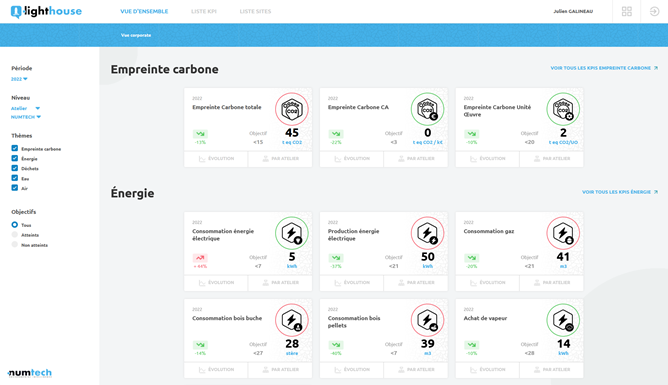This screenshot has width=668, height=385.
Task: Go to the LISTE SITES tab
Action: point(255,11)
